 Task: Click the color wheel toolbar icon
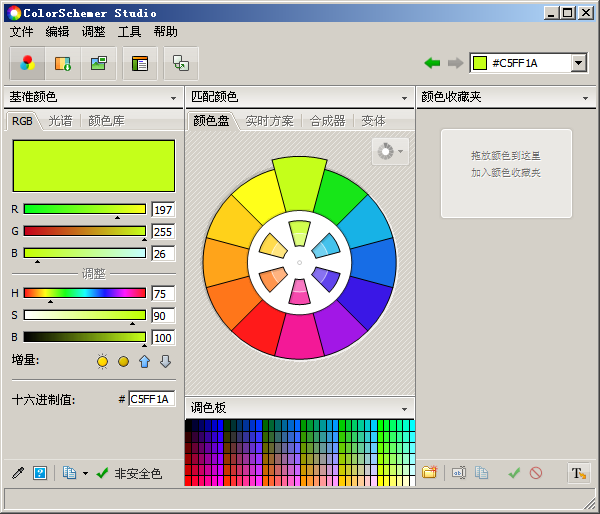(28, 63)
